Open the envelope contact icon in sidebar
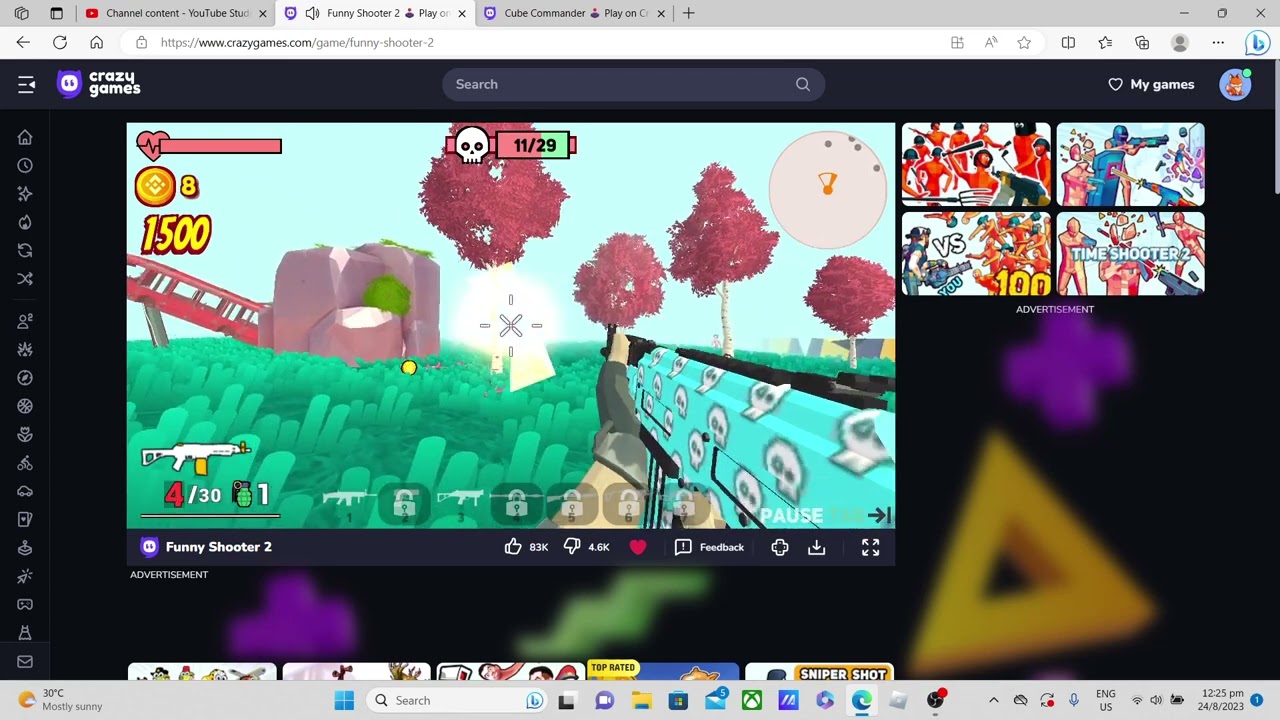This screenshot has height=720, width=1280. pos(25,661)
